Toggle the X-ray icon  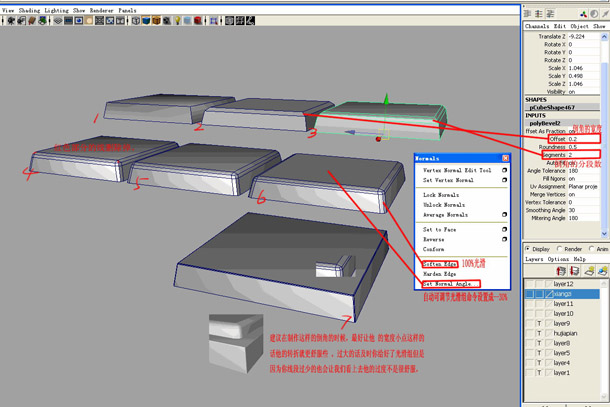pos(229,20)
